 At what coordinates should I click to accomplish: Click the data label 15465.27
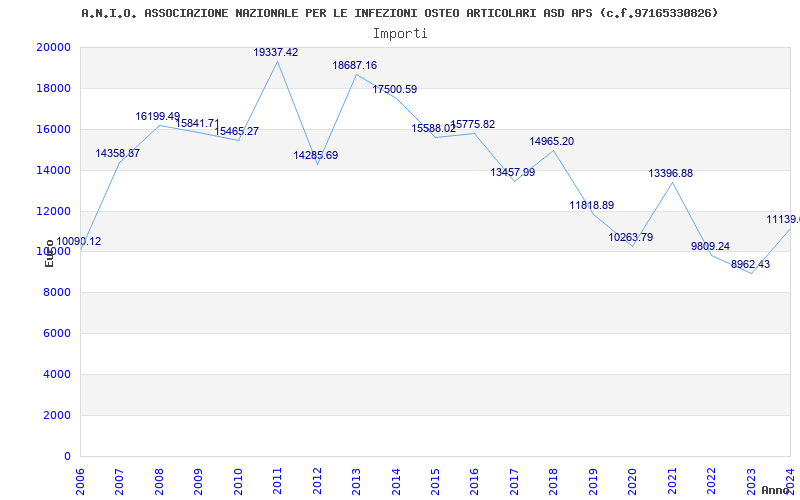click(x=236, y=131)
